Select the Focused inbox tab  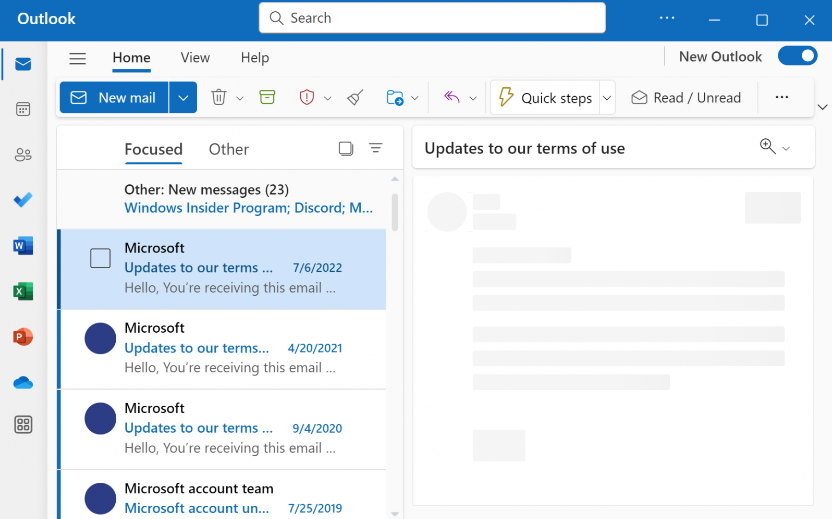[153, 149]
